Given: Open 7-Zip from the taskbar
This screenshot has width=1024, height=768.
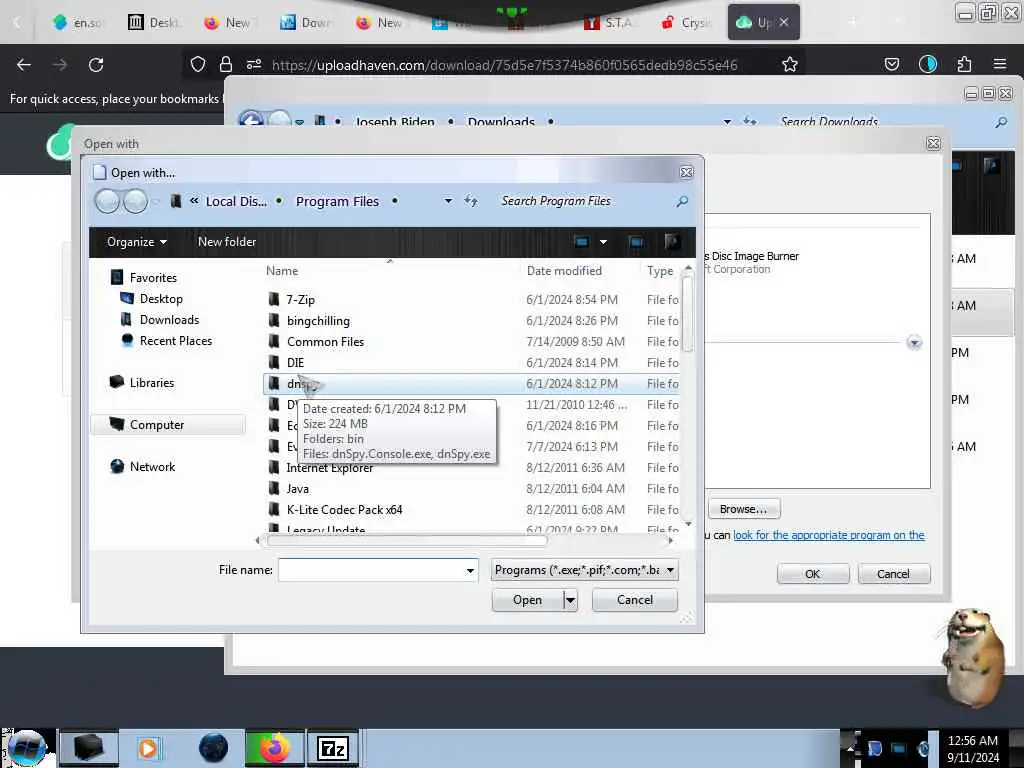Looking at the screenshot, I should point(333,748).
